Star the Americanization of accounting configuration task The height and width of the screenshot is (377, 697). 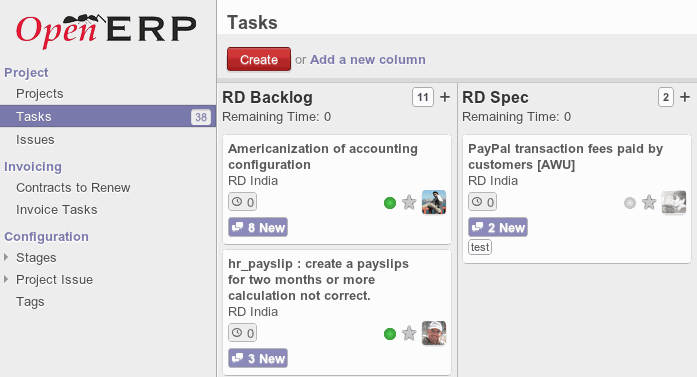[x=409, y=203]
